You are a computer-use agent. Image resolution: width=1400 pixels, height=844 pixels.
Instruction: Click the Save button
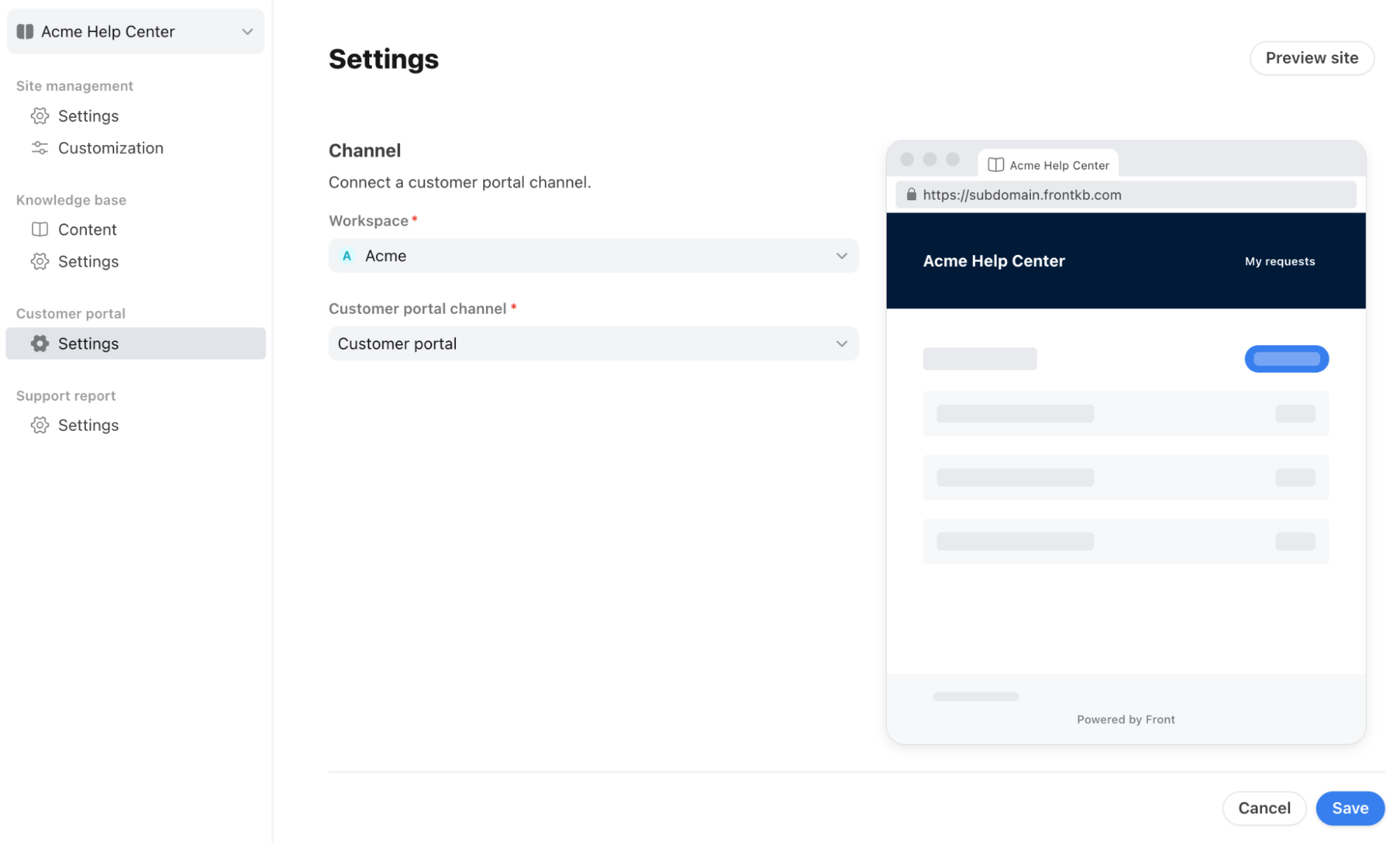1350,808
